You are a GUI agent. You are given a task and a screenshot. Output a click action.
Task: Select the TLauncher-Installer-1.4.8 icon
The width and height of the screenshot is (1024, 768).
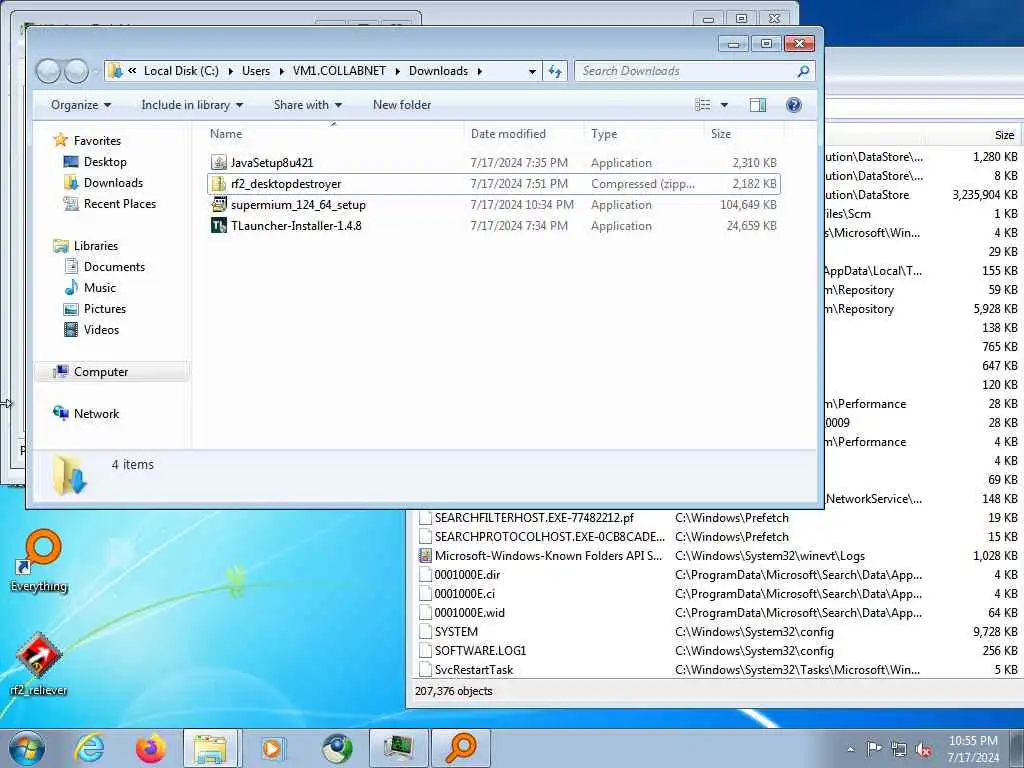click(x=219, y=225)
